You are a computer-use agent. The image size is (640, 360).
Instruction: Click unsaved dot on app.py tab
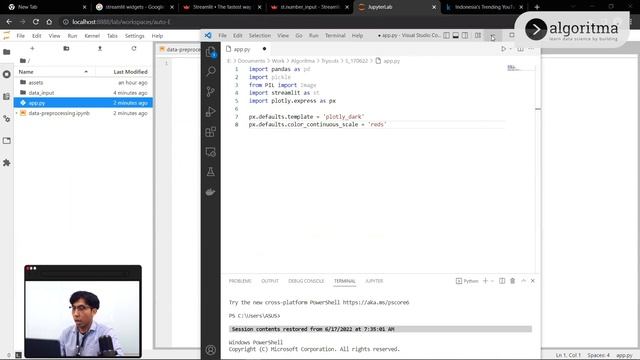click(264, 49)
